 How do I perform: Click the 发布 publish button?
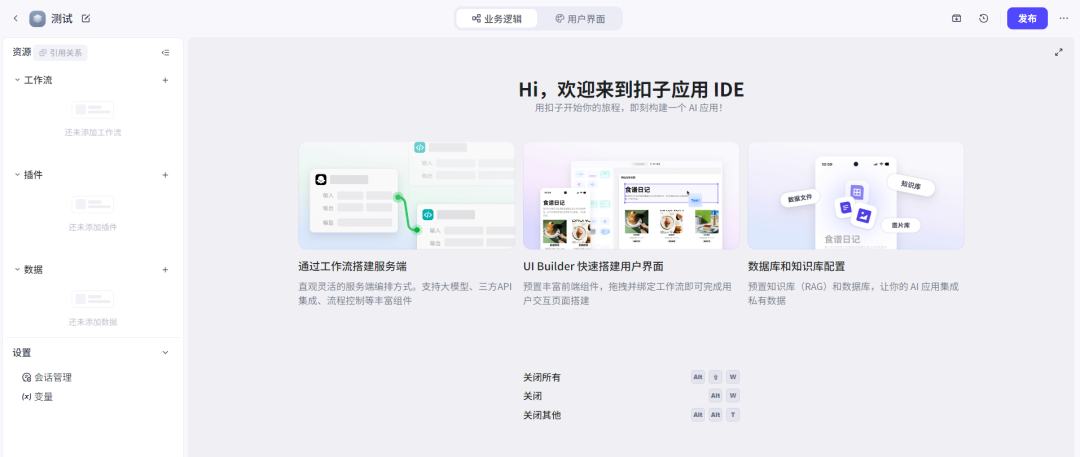(x=1027, y=18)
